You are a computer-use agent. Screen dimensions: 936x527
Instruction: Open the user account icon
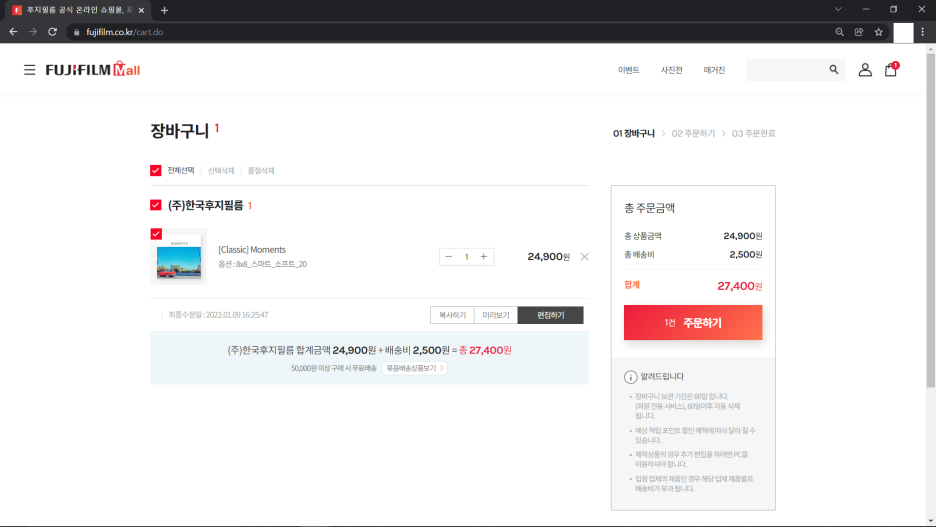tap(865, 70)
